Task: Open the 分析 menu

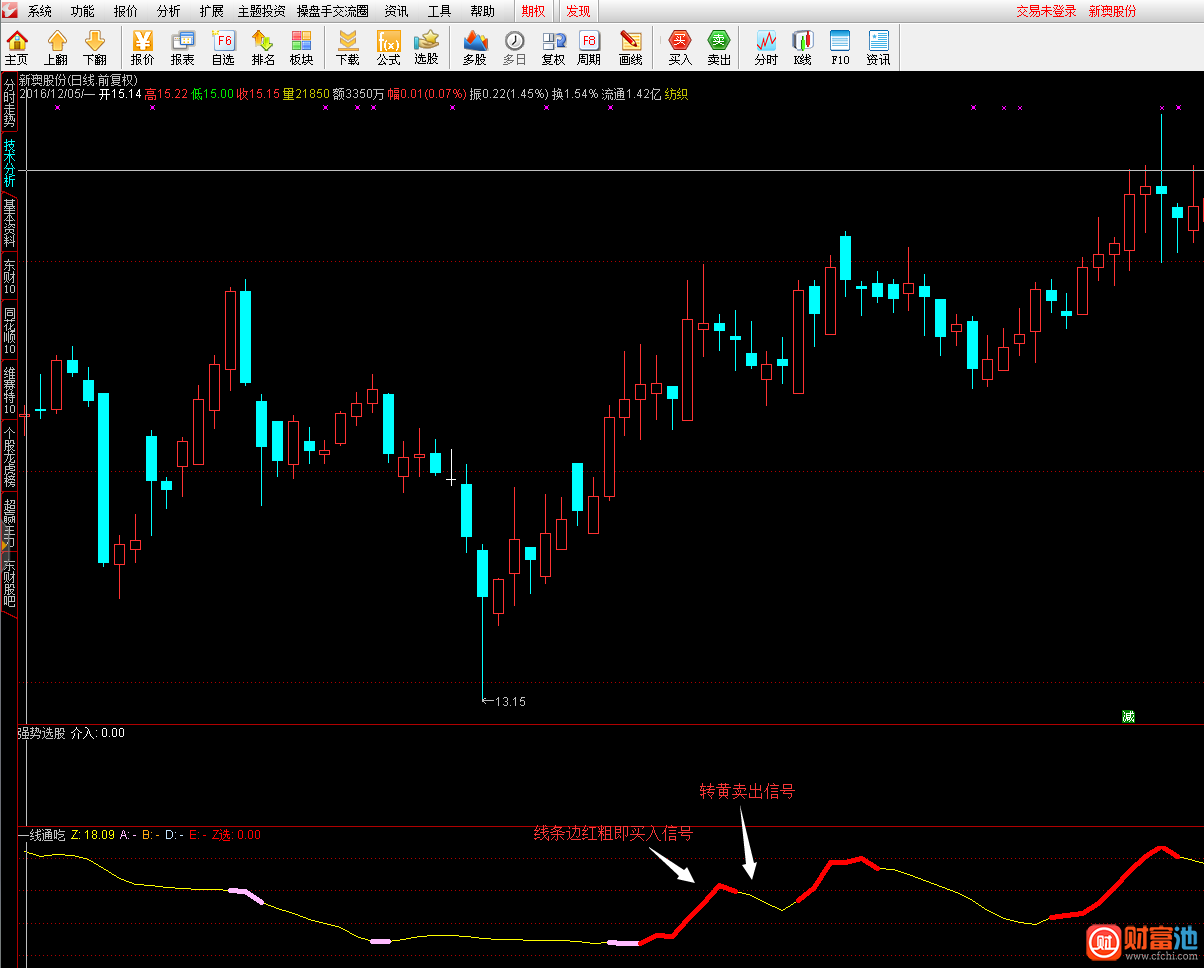Action: pos(169,11)
